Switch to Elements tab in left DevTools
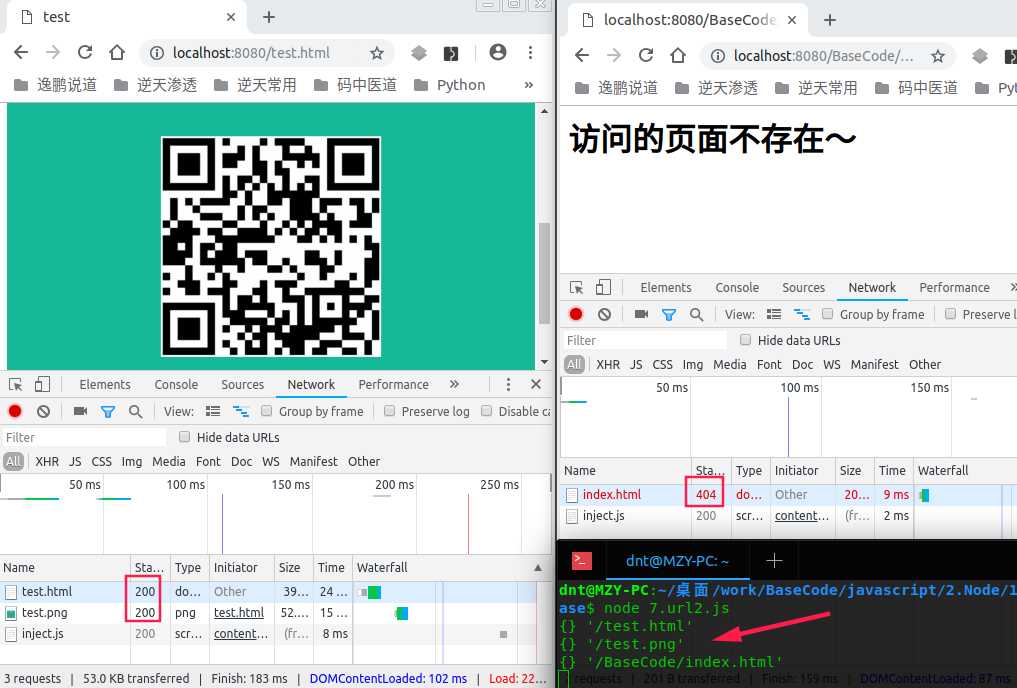This screenshot has height=688, width=1017. tap(105, 385)
